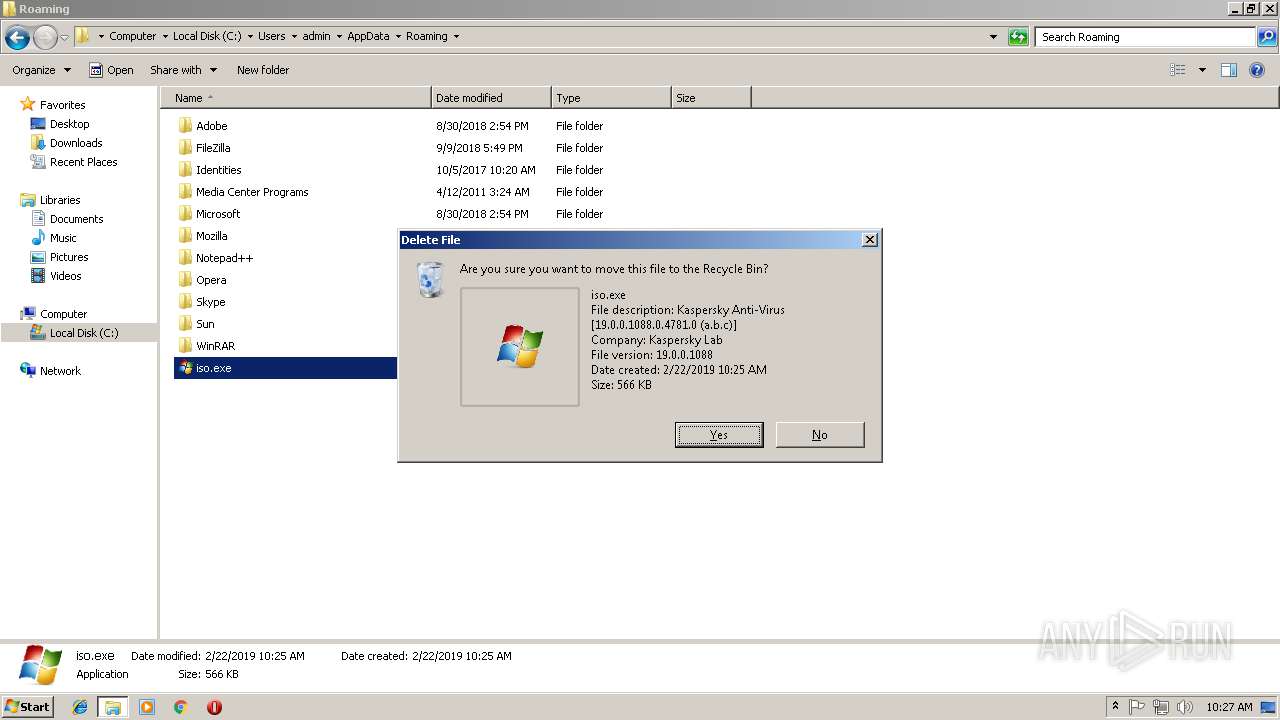Sort by the Size column header
Screen dimensions: 1280x720
(x=711, y=98)
